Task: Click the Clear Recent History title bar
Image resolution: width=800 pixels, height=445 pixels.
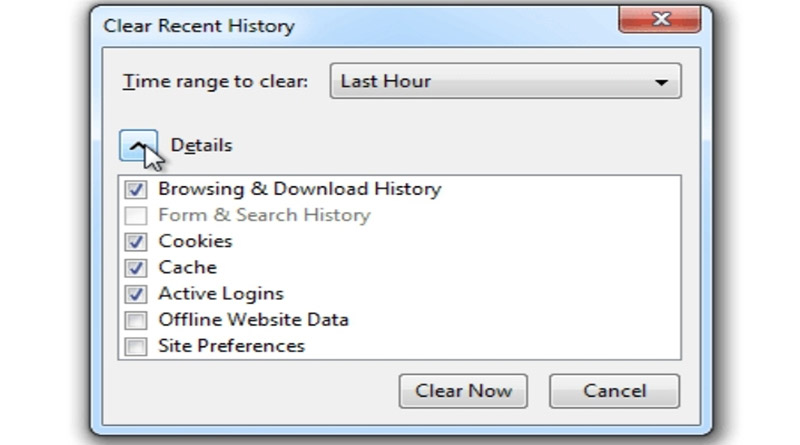Action: click(x=300, y=25)
